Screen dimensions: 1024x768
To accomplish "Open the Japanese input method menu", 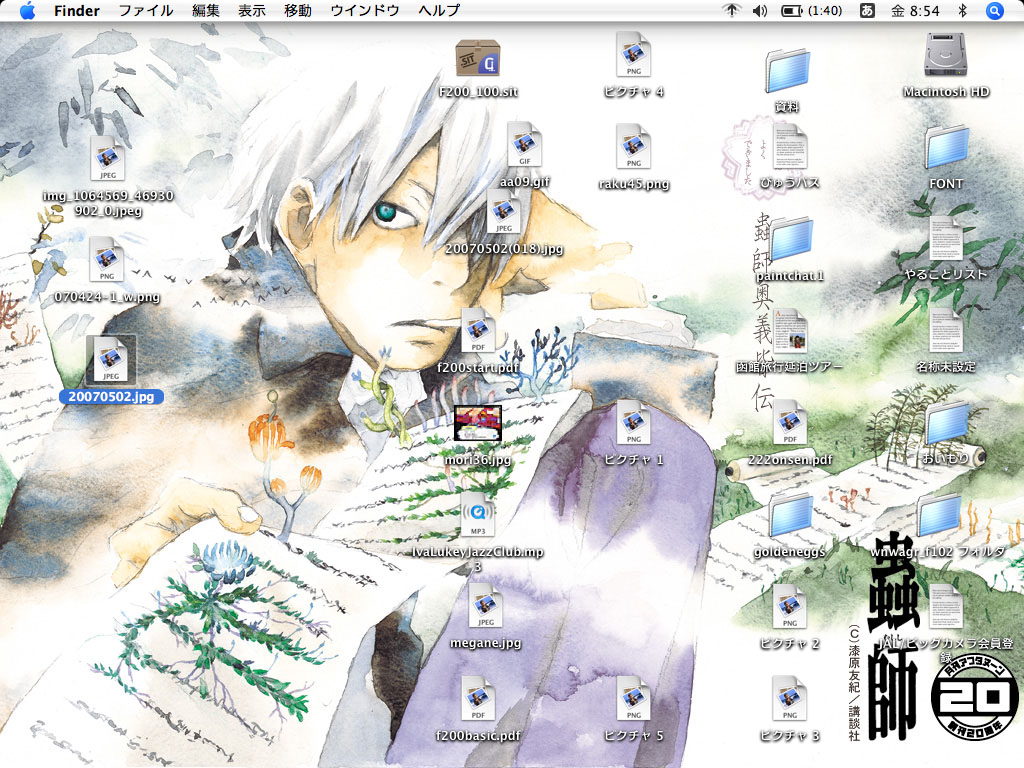I will (x=867, y=10).
